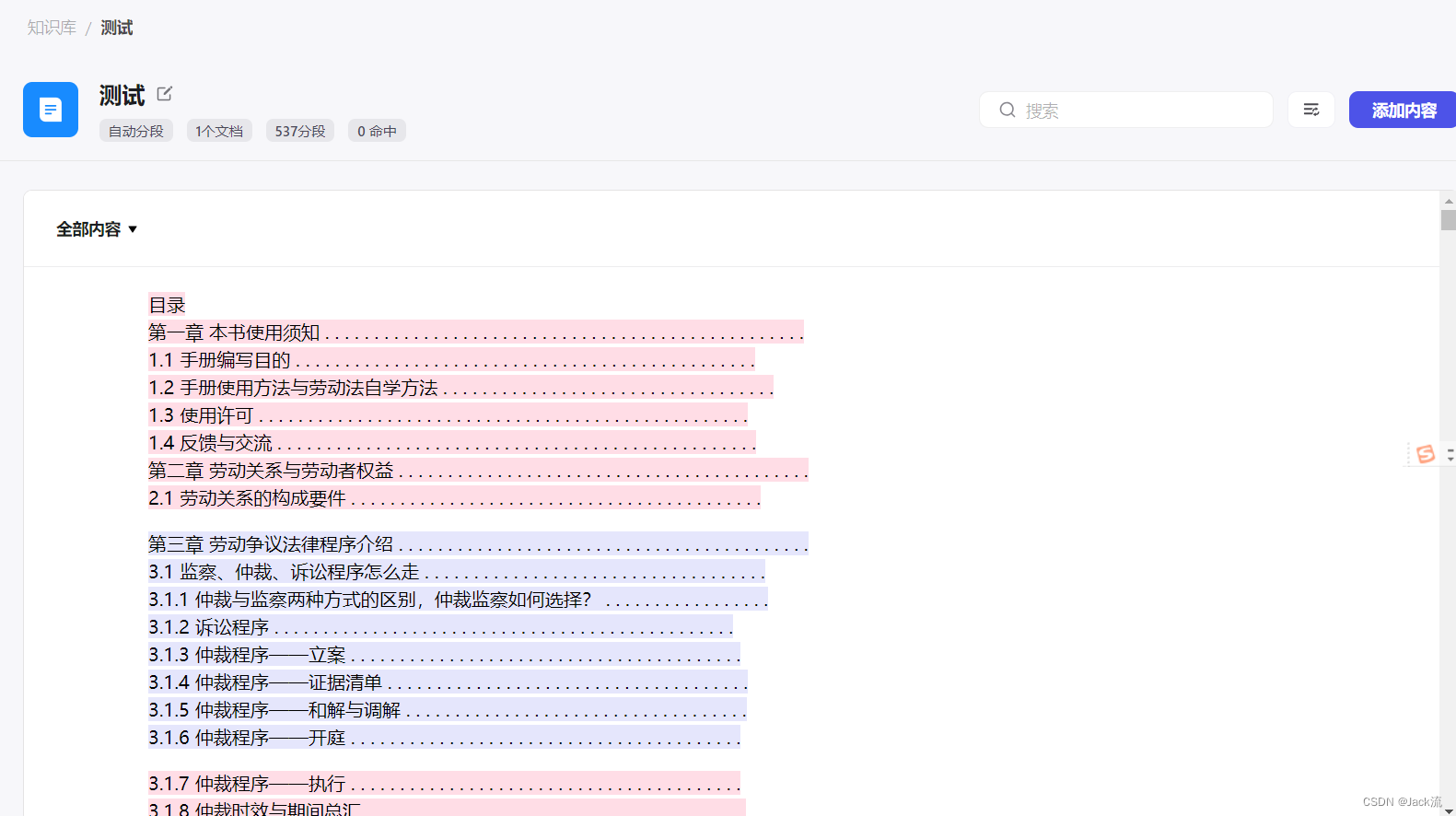
Task: Select line 1.4 反馈与交流
Action: pyautogui.click(x=452, y=443)
